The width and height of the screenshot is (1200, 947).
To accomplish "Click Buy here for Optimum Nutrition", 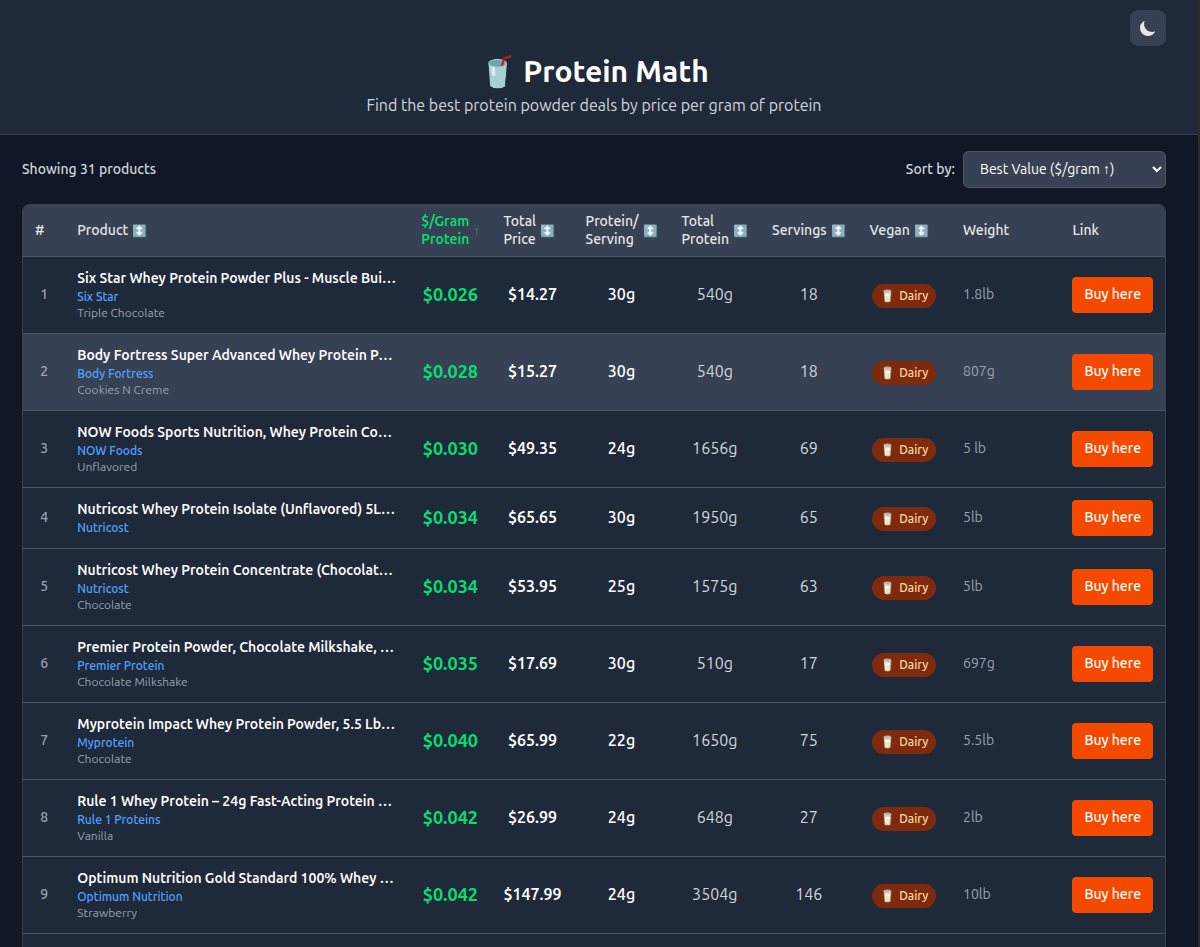I will [1112, 895].
